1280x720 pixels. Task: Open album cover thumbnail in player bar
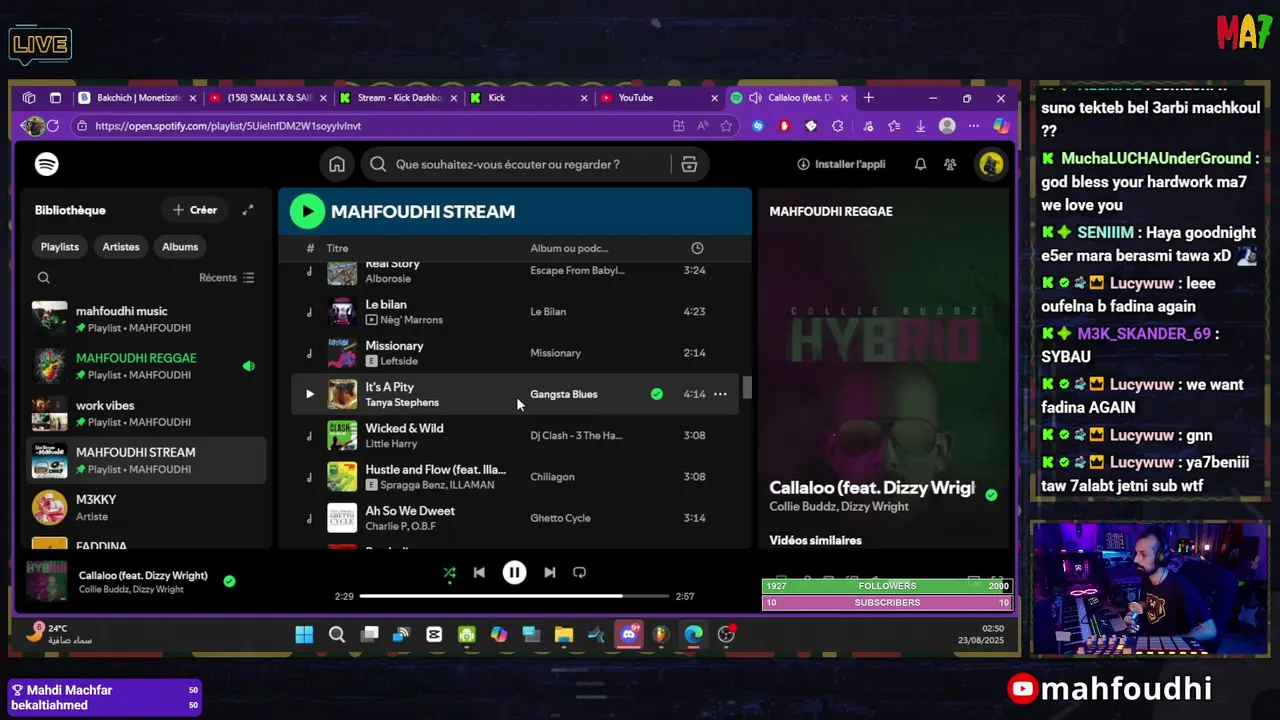(x=46, y=581)
